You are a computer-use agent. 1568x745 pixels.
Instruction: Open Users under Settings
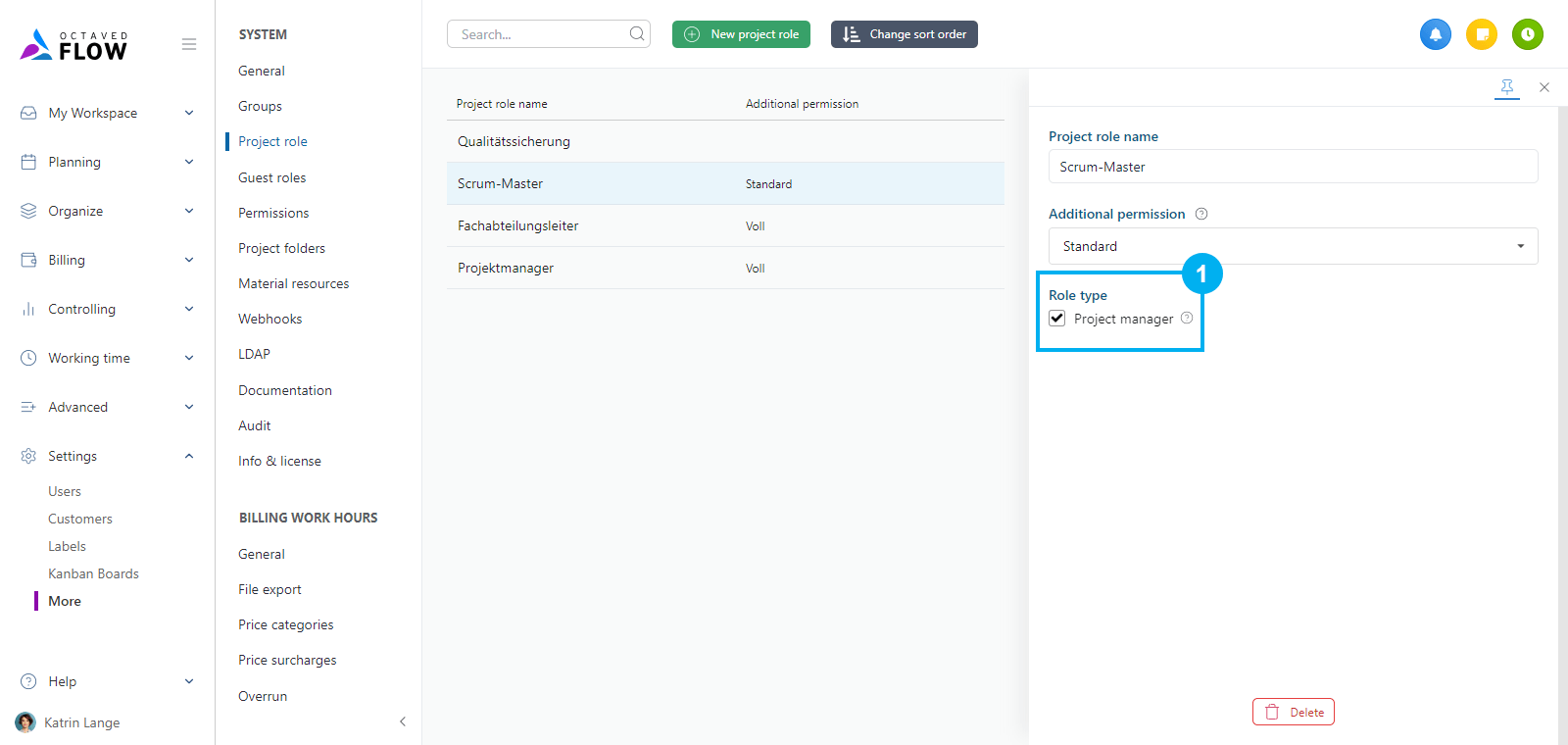coord(65,491)
